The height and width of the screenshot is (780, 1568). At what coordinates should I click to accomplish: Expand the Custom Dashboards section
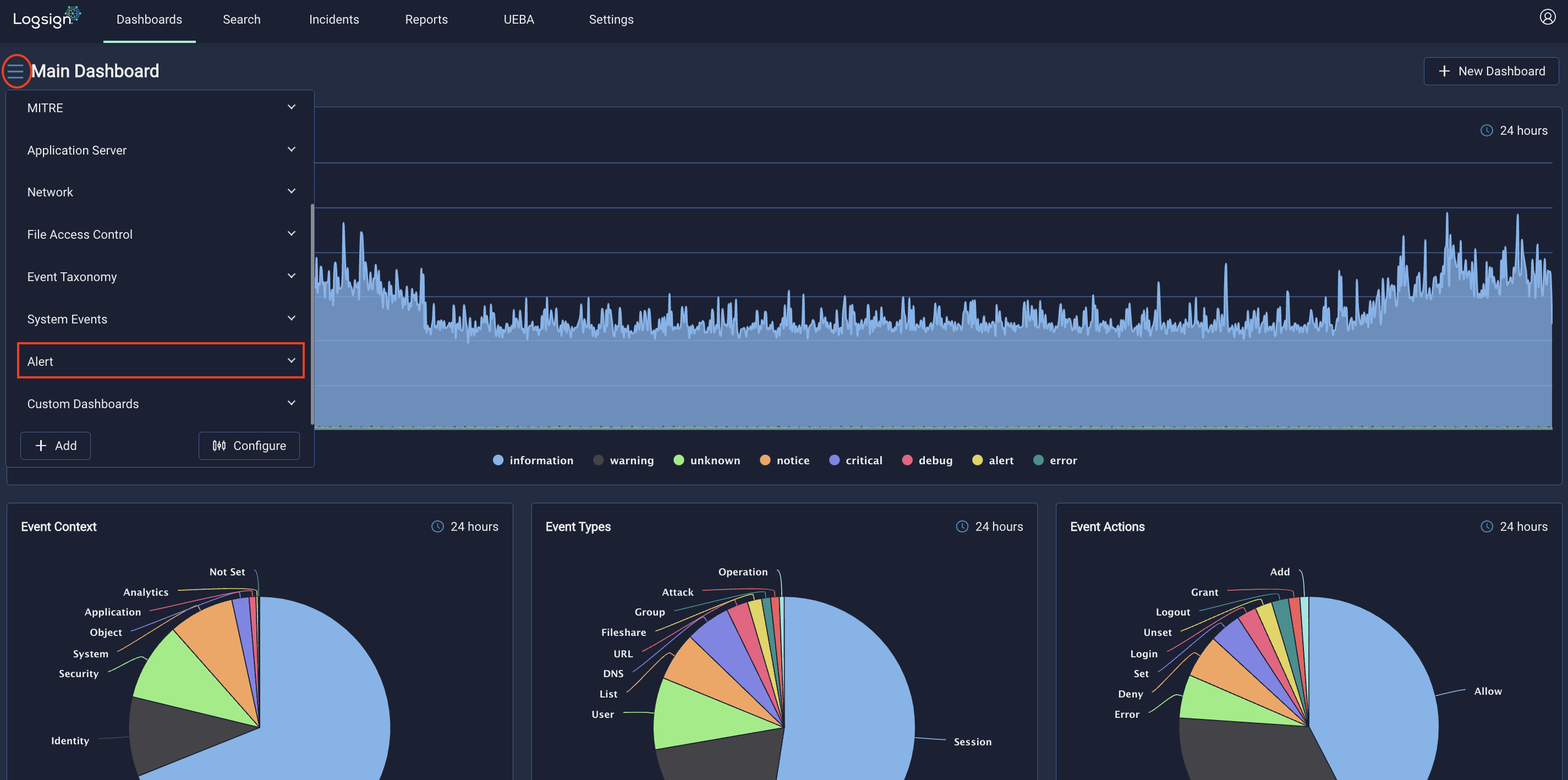click(161, 403)
